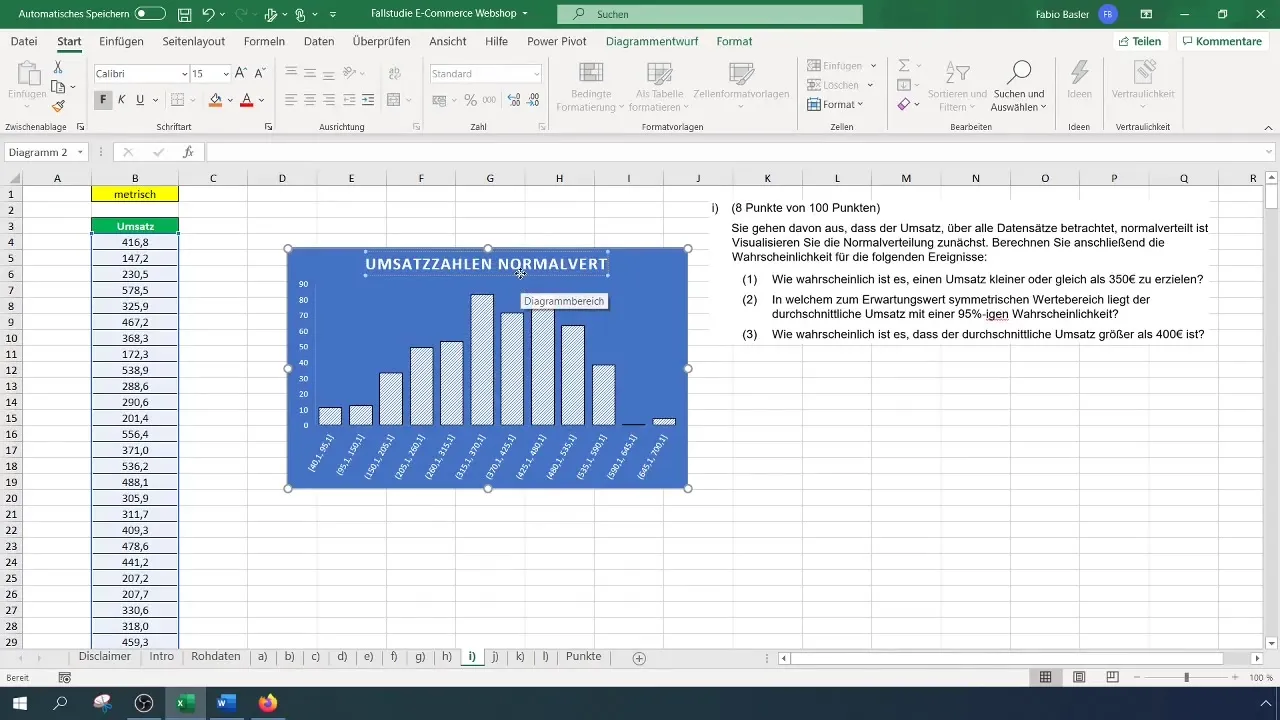The height and width of the screenshot is (720, 1280).
Task: Click the green Umsatz header cell
Action: coord(135,226)
